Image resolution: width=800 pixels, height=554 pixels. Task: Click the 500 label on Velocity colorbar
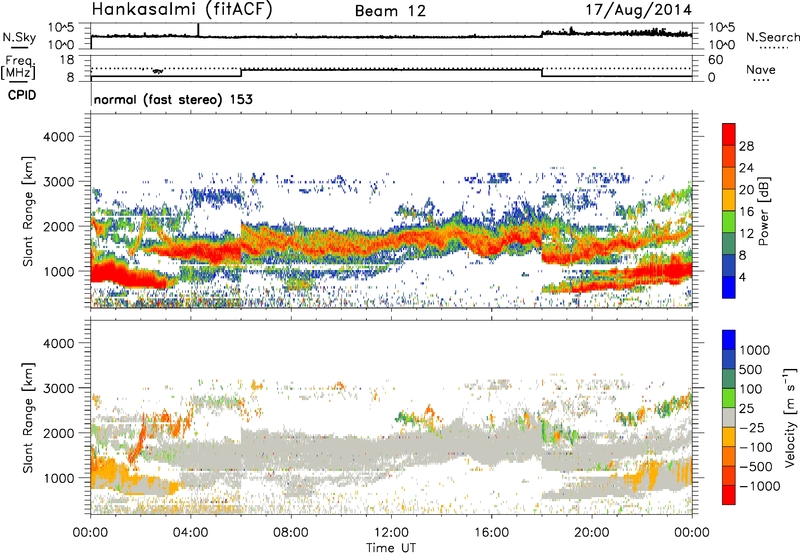pyautogui.click(x=751, y=369)
